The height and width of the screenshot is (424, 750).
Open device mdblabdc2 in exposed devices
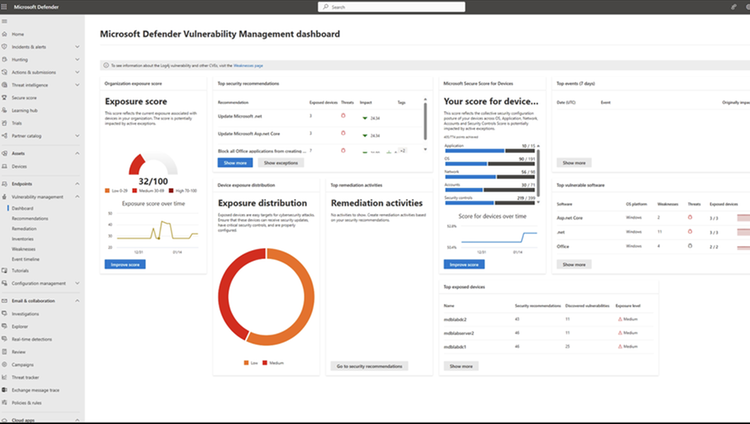455,319
